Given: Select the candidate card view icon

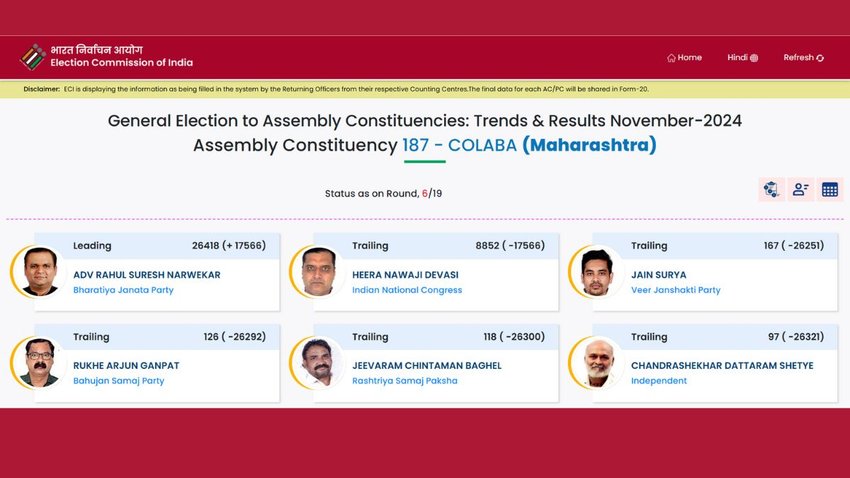Looking at the screenshot, I should pos(801,189).
